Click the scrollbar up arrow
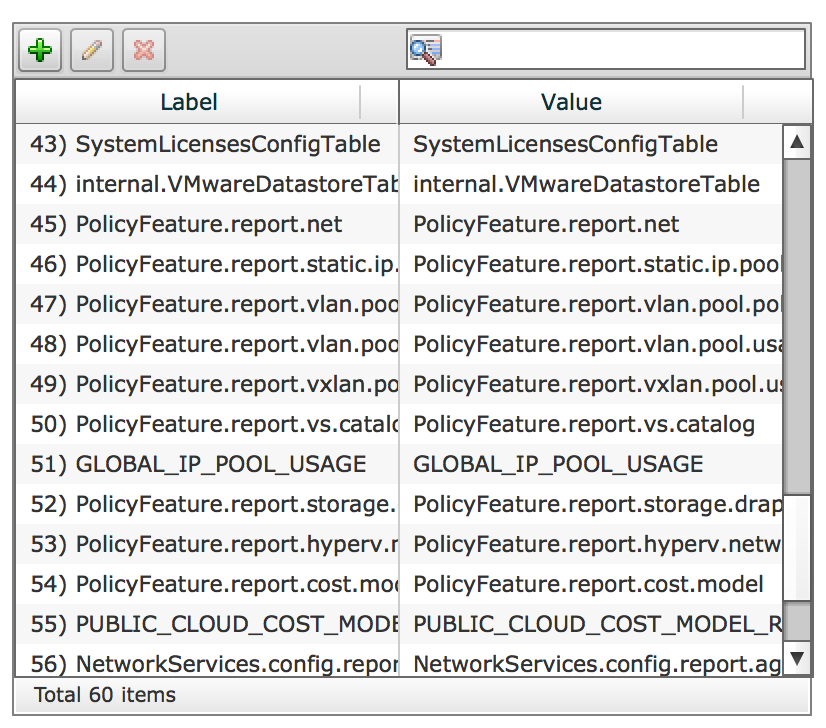Screen dimensions: 826x728 (x=797, y=142)
